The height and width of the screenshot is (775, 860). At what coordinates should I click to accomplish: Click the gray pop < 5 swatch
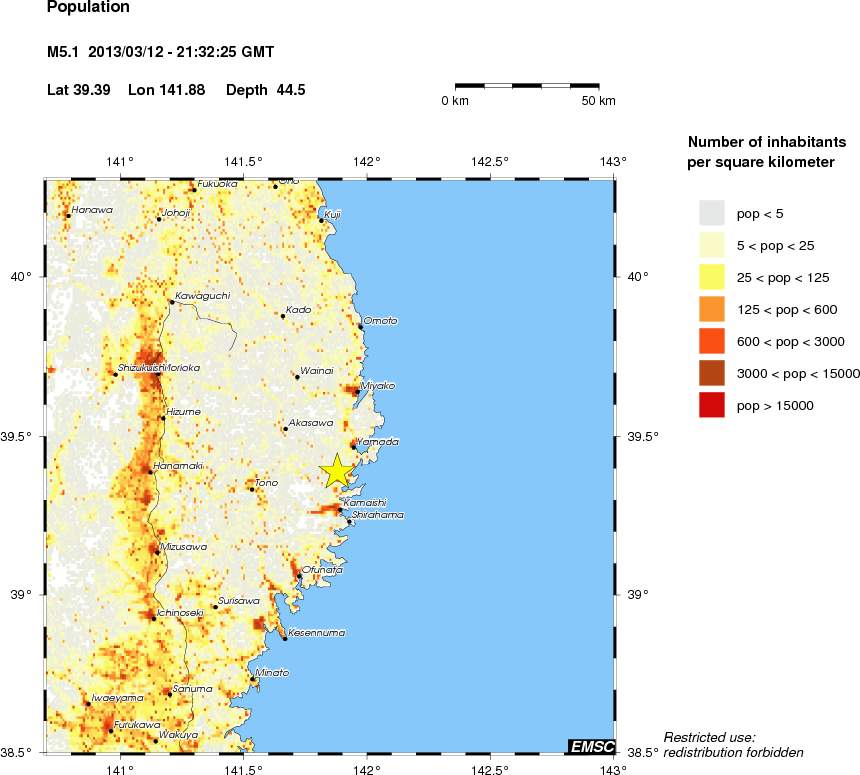click(x=711, y=214)
